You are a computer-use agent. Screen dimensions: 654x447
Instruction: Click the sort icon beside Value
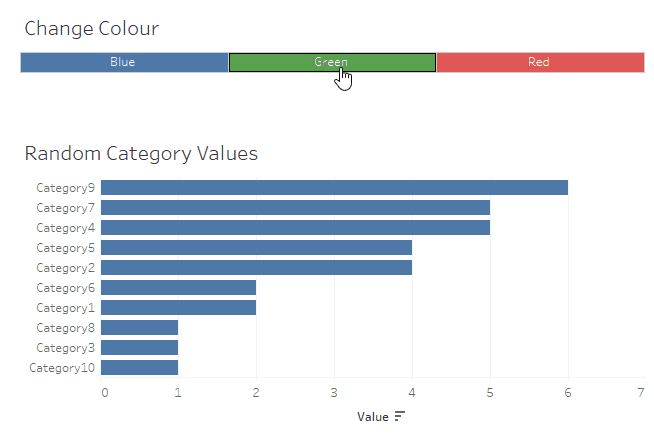[400, 416]
